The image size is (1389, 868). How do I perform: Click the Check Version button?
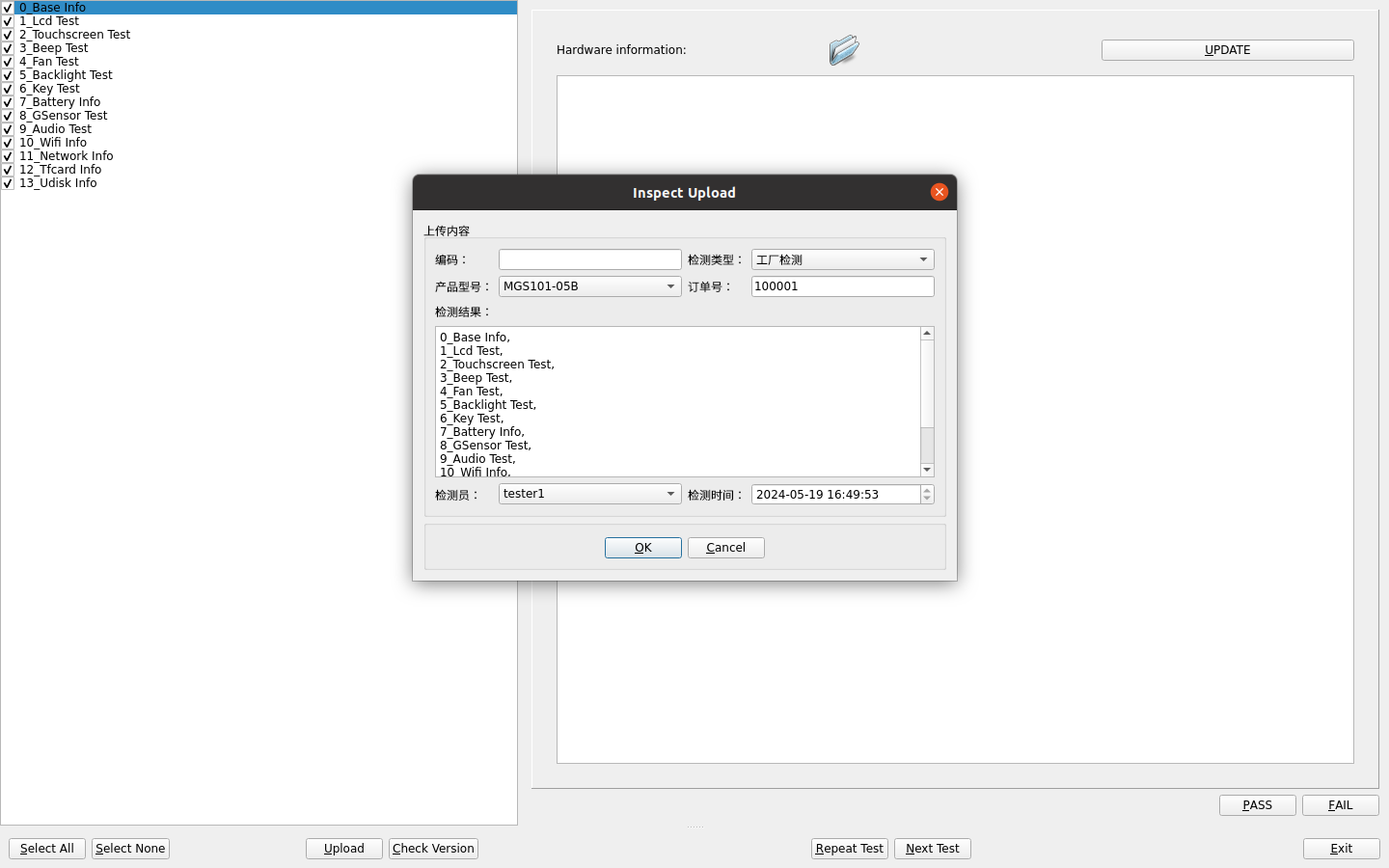pos(433,849)
